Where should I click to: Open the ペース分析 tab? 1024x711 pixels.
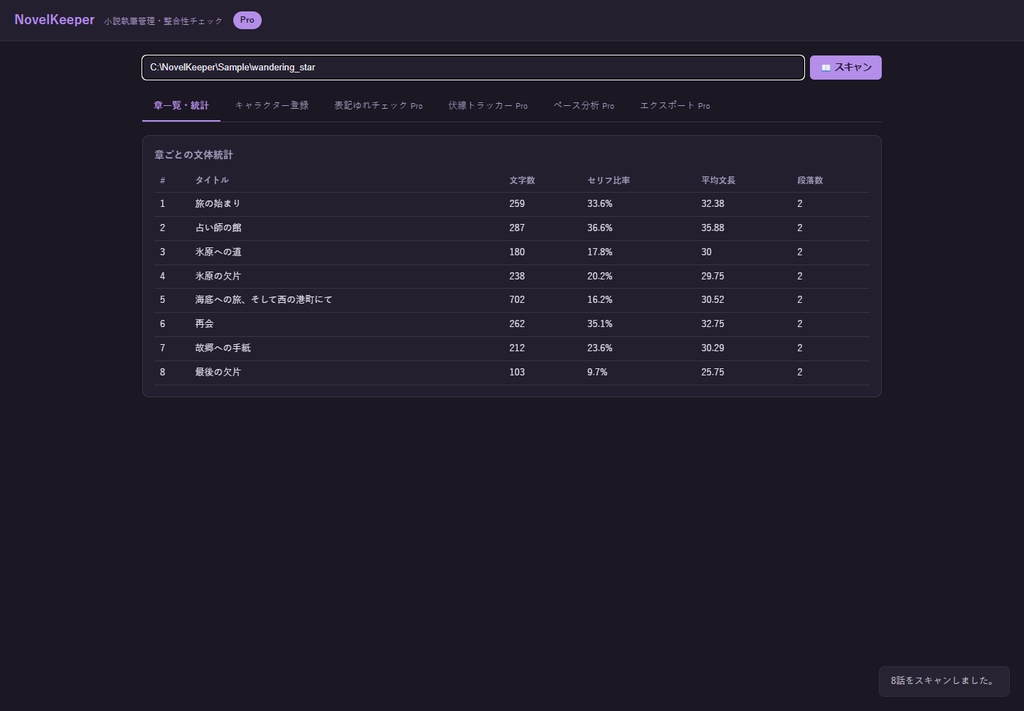584,105
